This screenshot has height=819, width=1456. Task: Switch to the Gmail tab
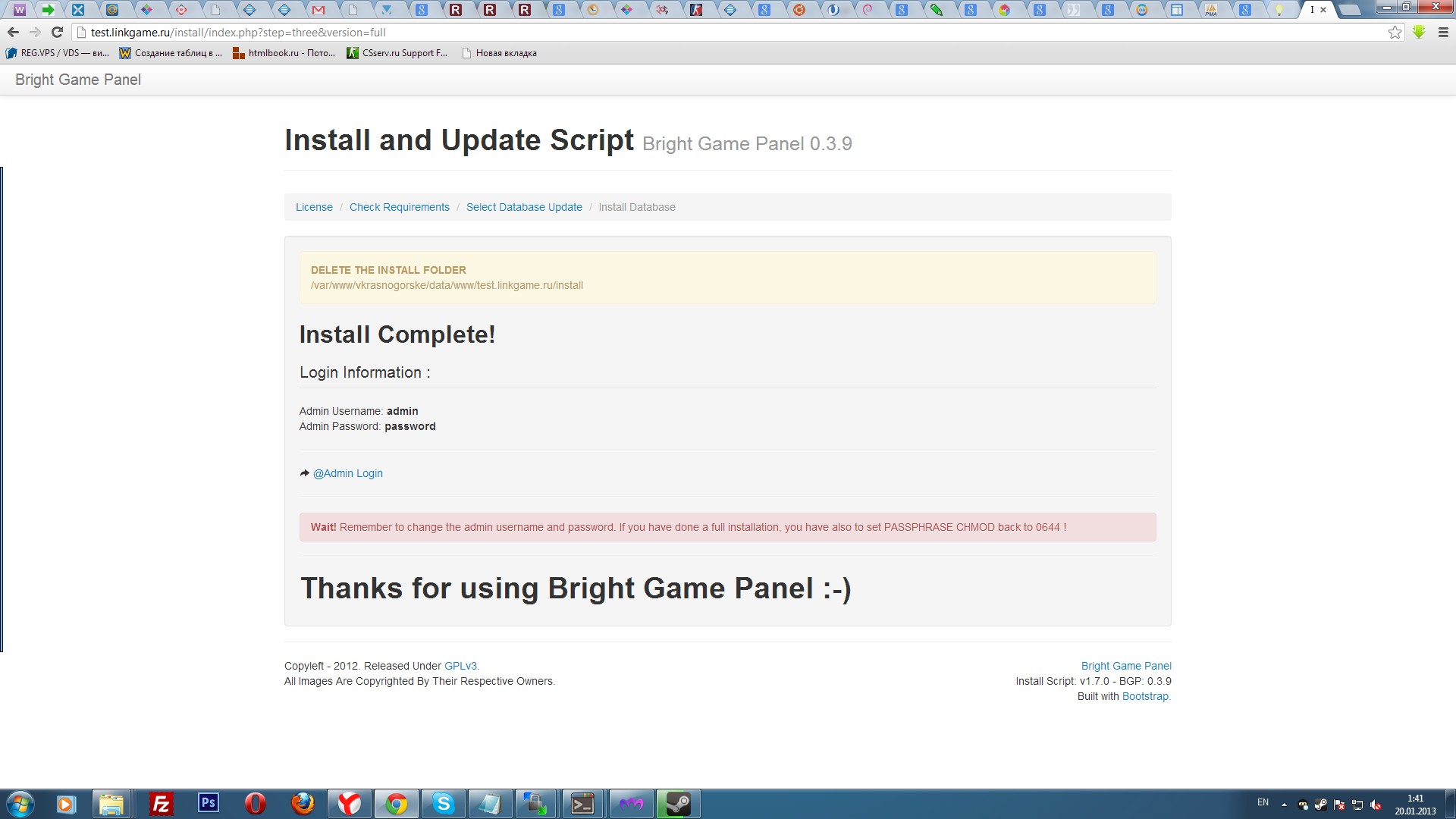(x=318, y=10)
